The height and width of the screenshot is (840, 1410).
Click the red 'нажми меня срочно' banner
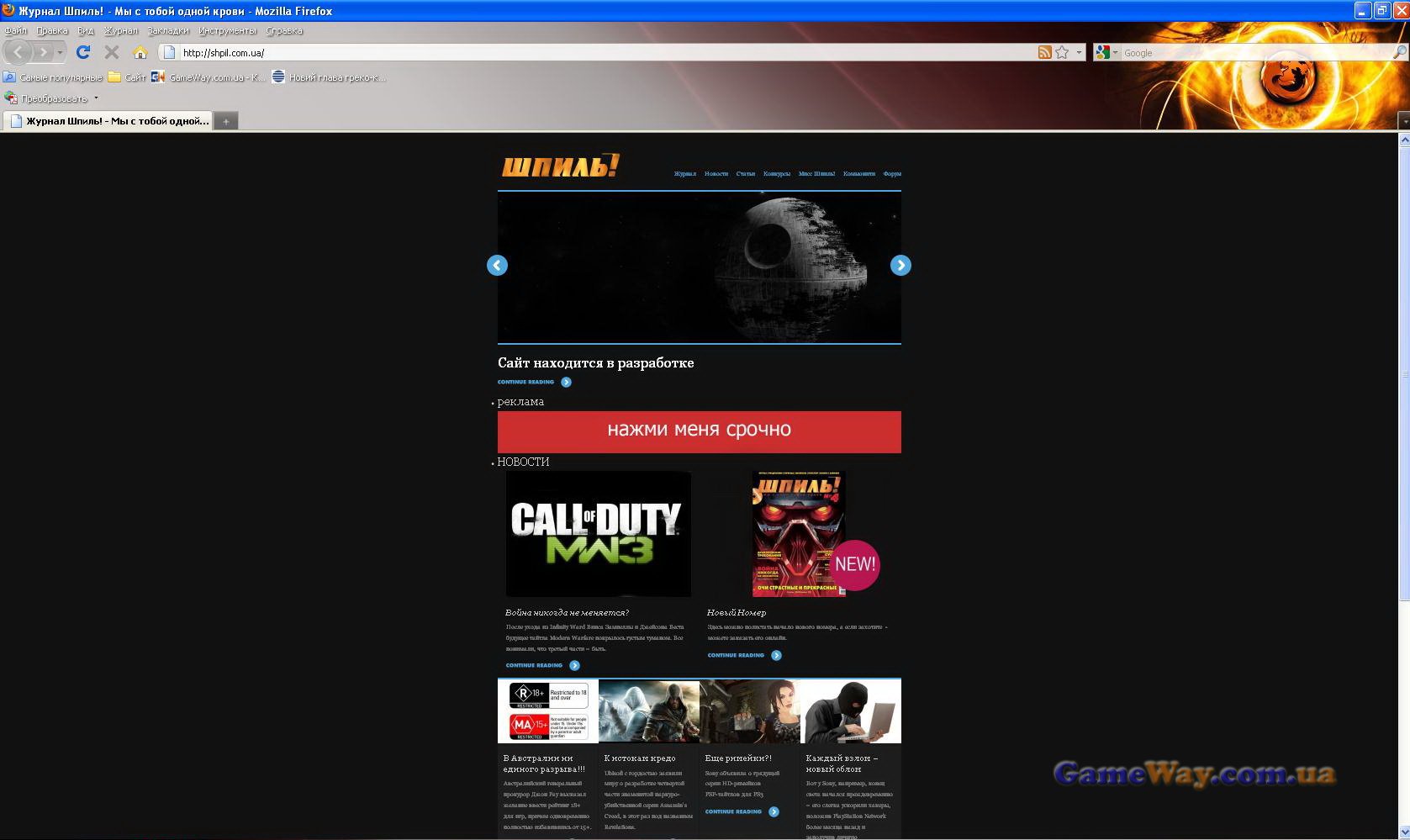(699, 431)
